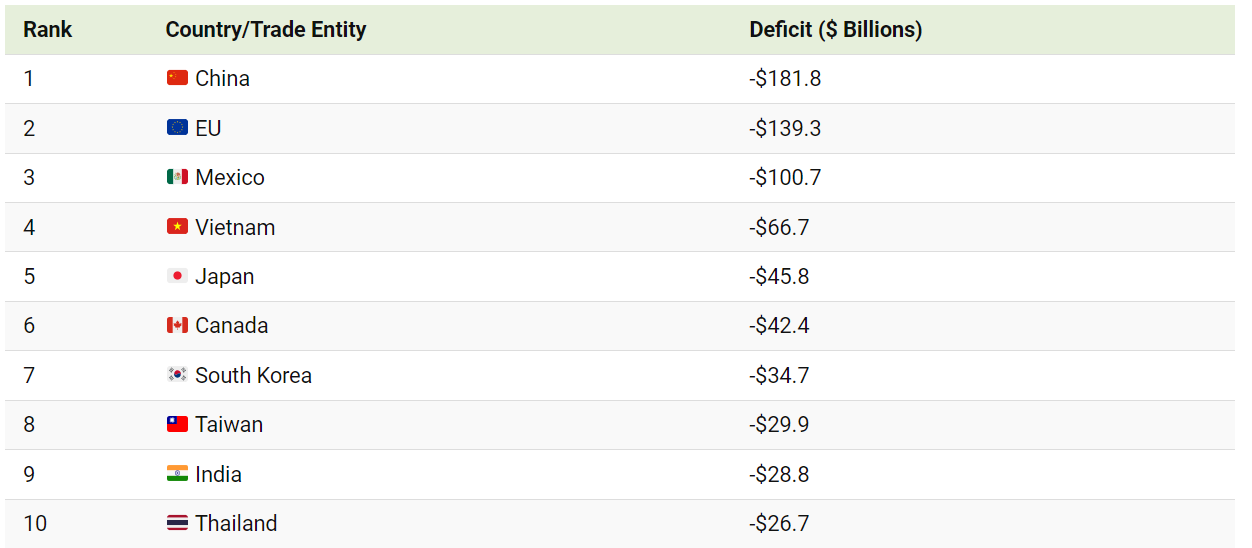Image resolution: width=1252 pixels, height=548 pixels.
Task: Click the Mexico flag icon
Action: pos(177,177)
